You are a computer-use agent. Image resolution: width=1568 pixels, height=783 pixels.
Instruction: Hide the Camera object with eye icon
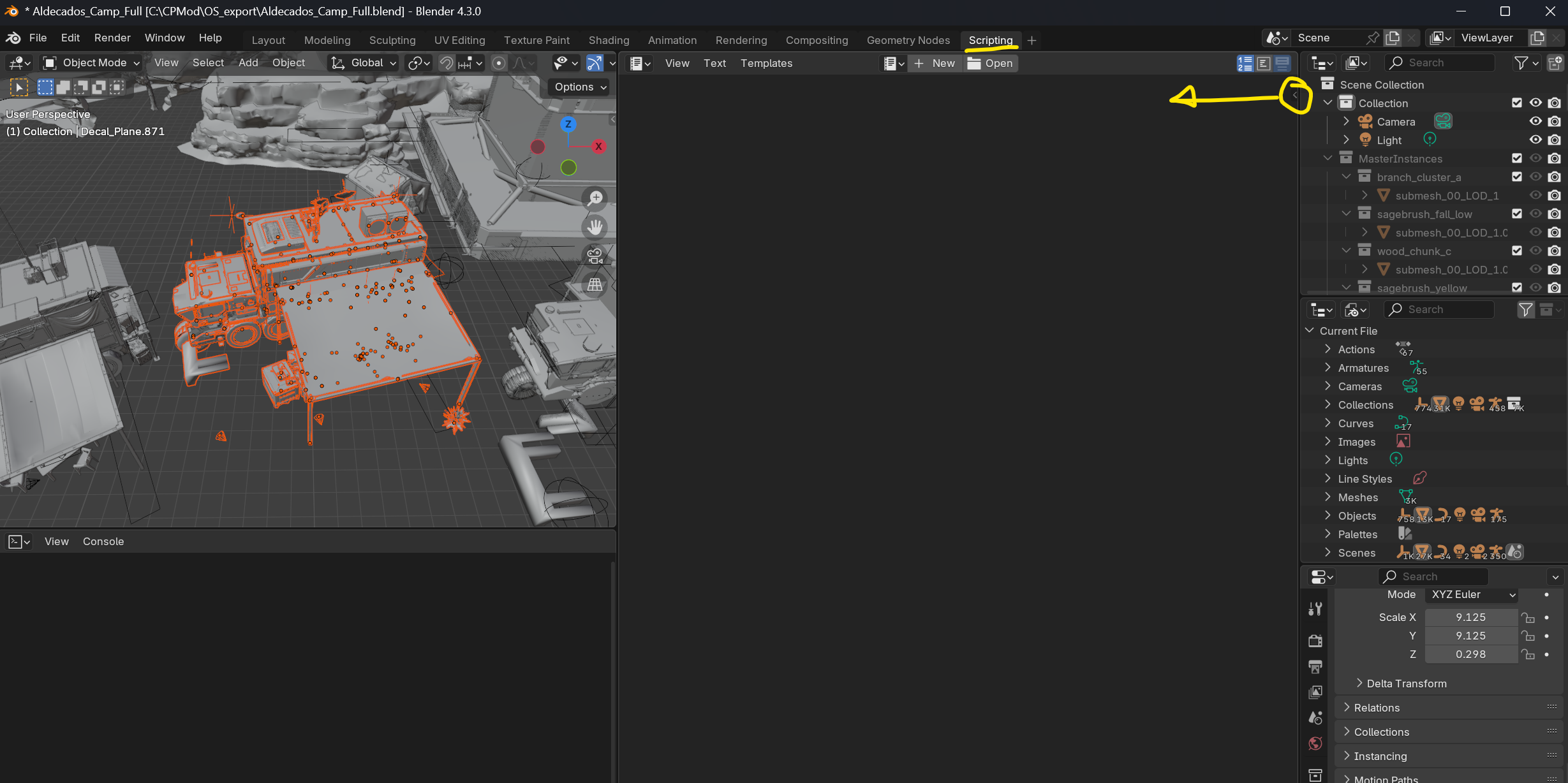[x=1535, y=121]
